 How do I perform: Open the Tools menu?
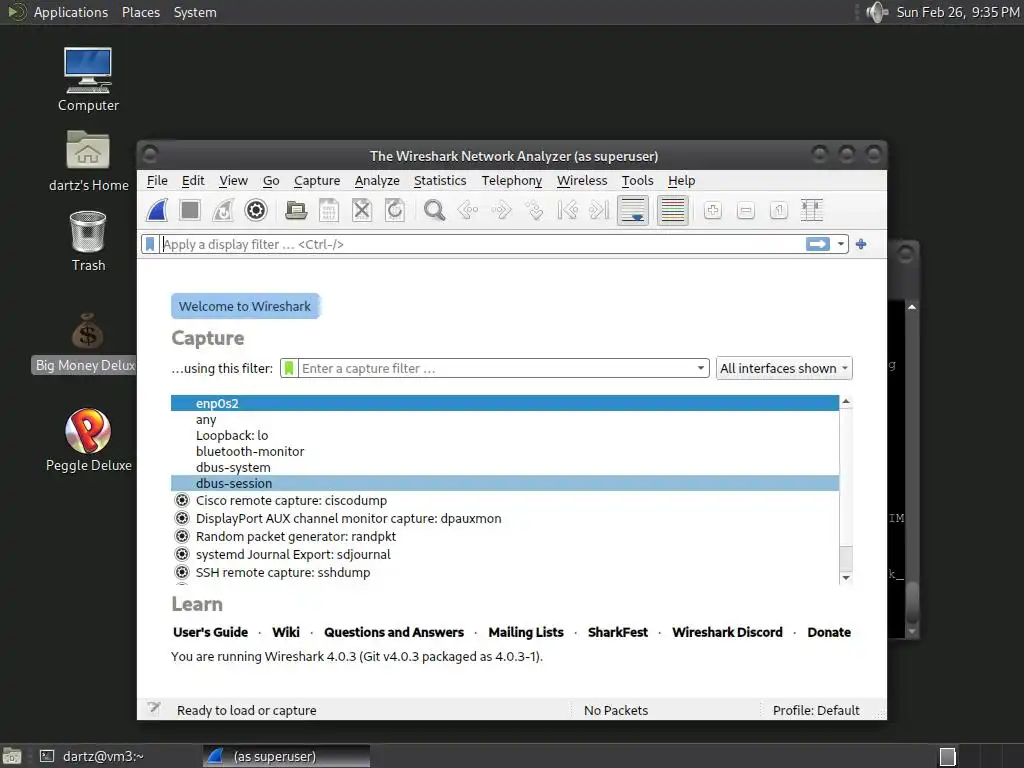tap(637, 181)
